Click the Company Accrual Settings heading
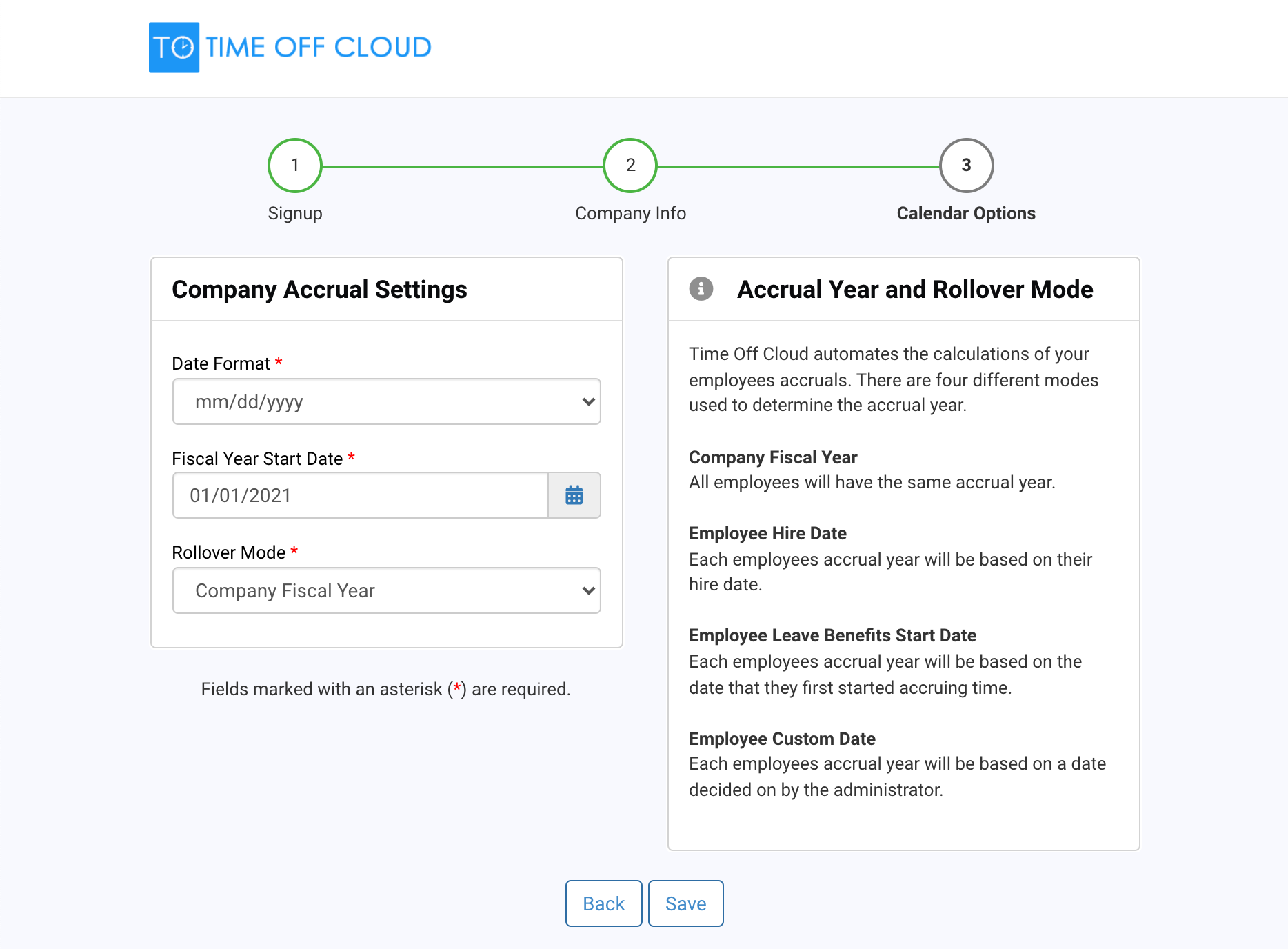 tap(320, 290)
